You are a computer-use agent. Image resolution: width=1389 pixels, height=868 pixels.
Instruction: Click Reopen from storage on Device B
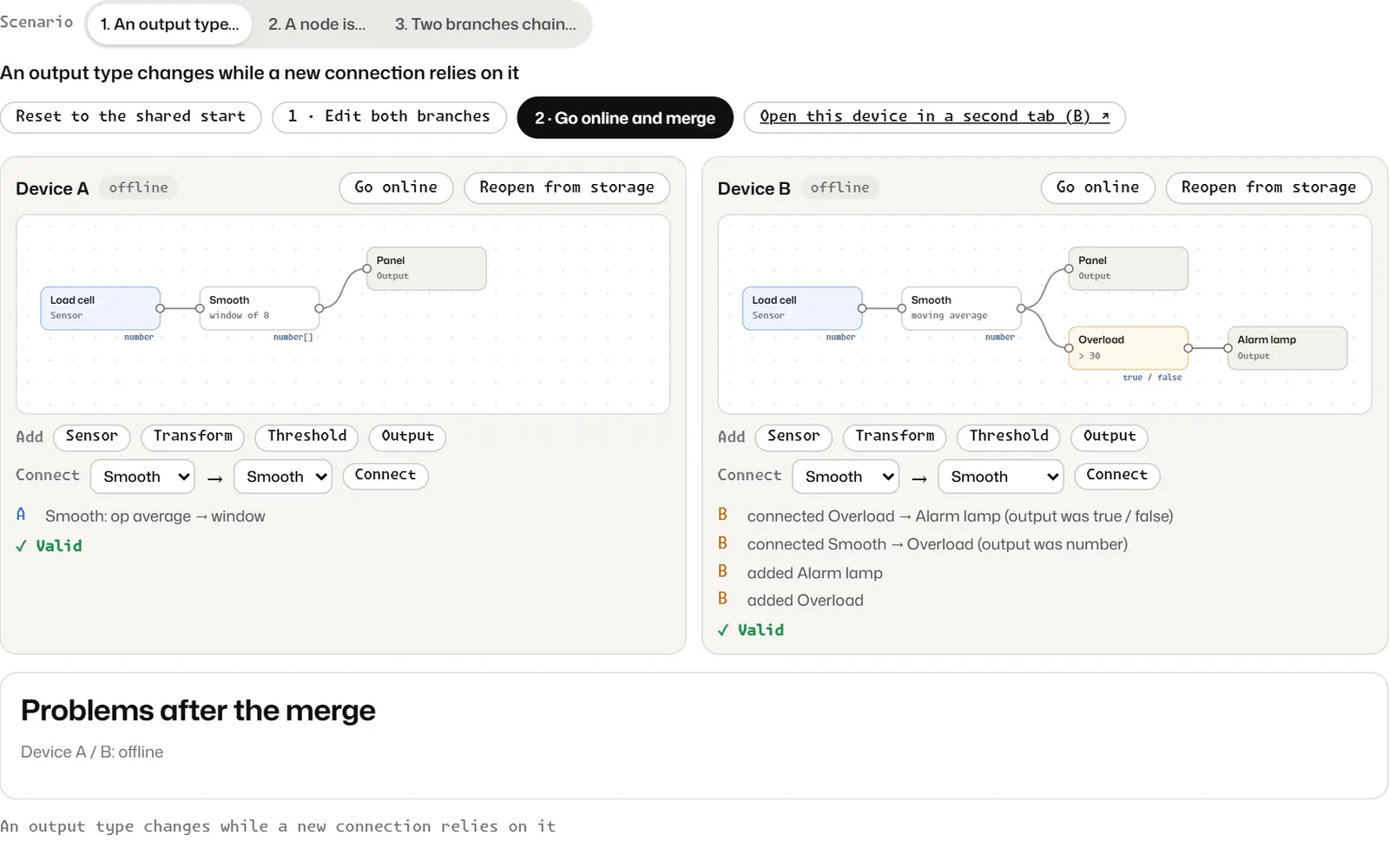coord(1268,187)
